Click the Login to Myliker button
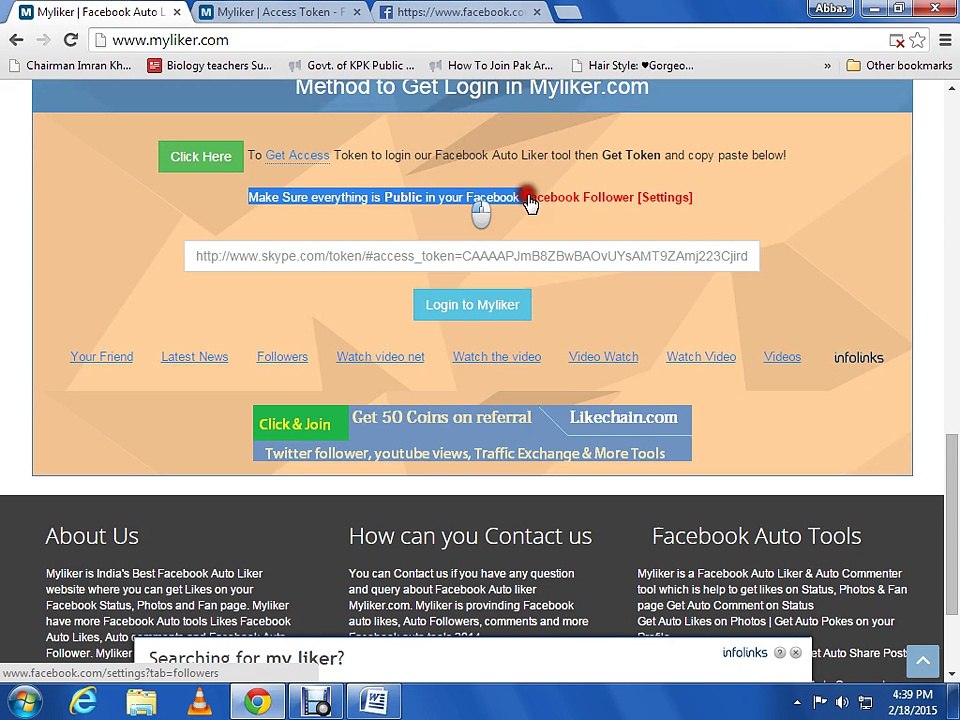 point(472,305)
